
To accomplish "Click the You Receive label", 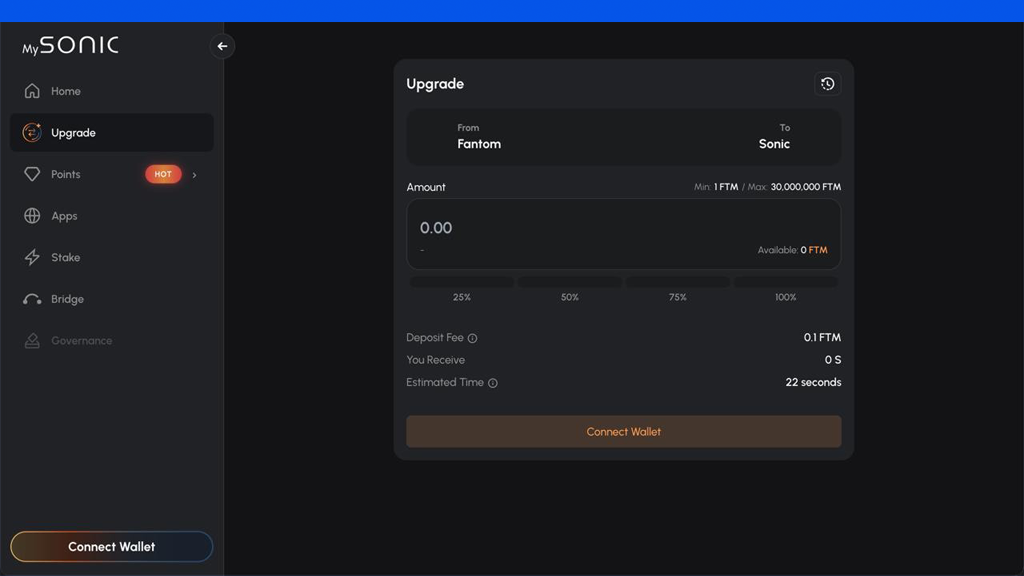I will tap(436, 360).
